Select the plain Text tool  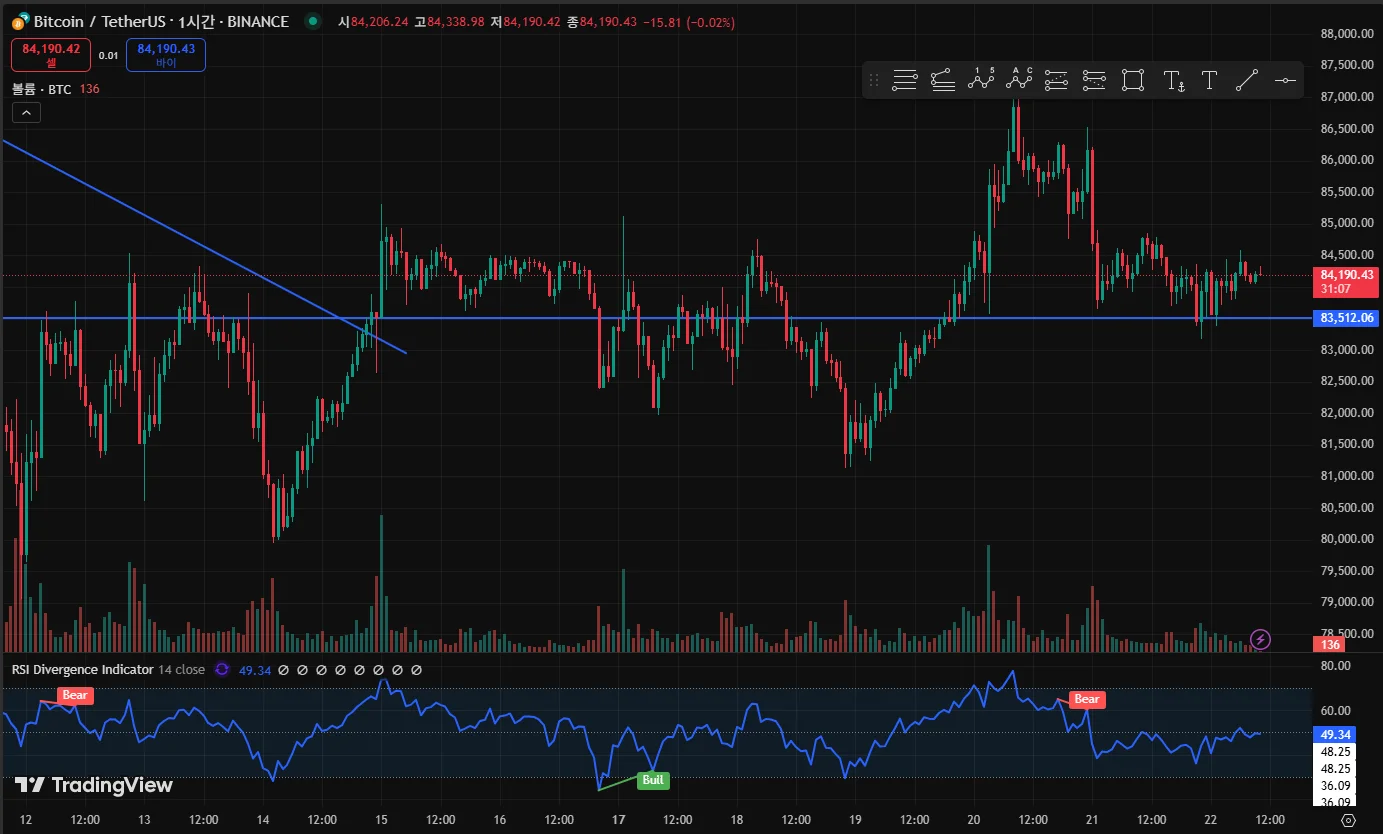click(1209, 81)
